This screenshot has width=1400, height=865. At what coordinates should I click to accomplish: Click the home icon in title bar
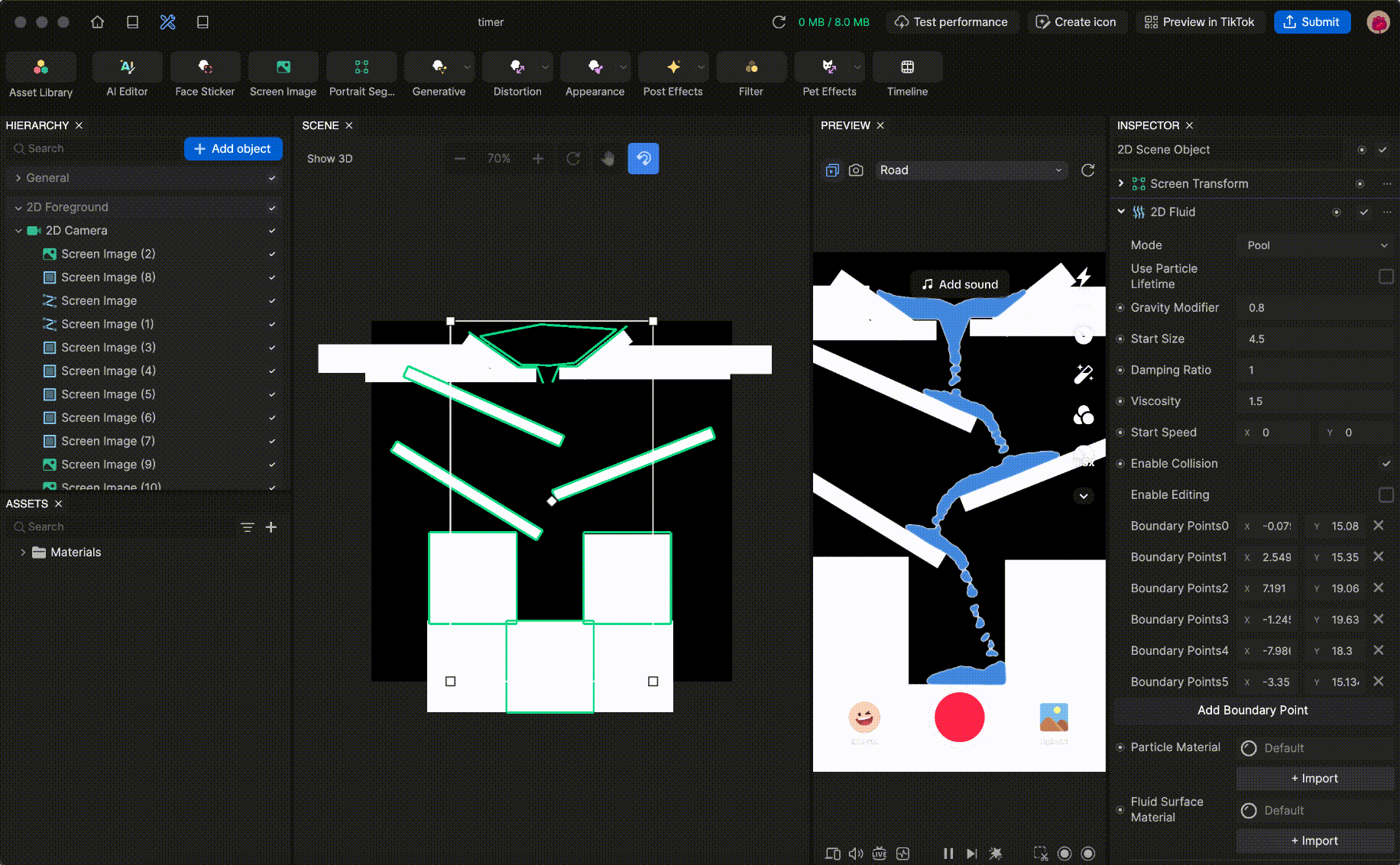(97, 22)
